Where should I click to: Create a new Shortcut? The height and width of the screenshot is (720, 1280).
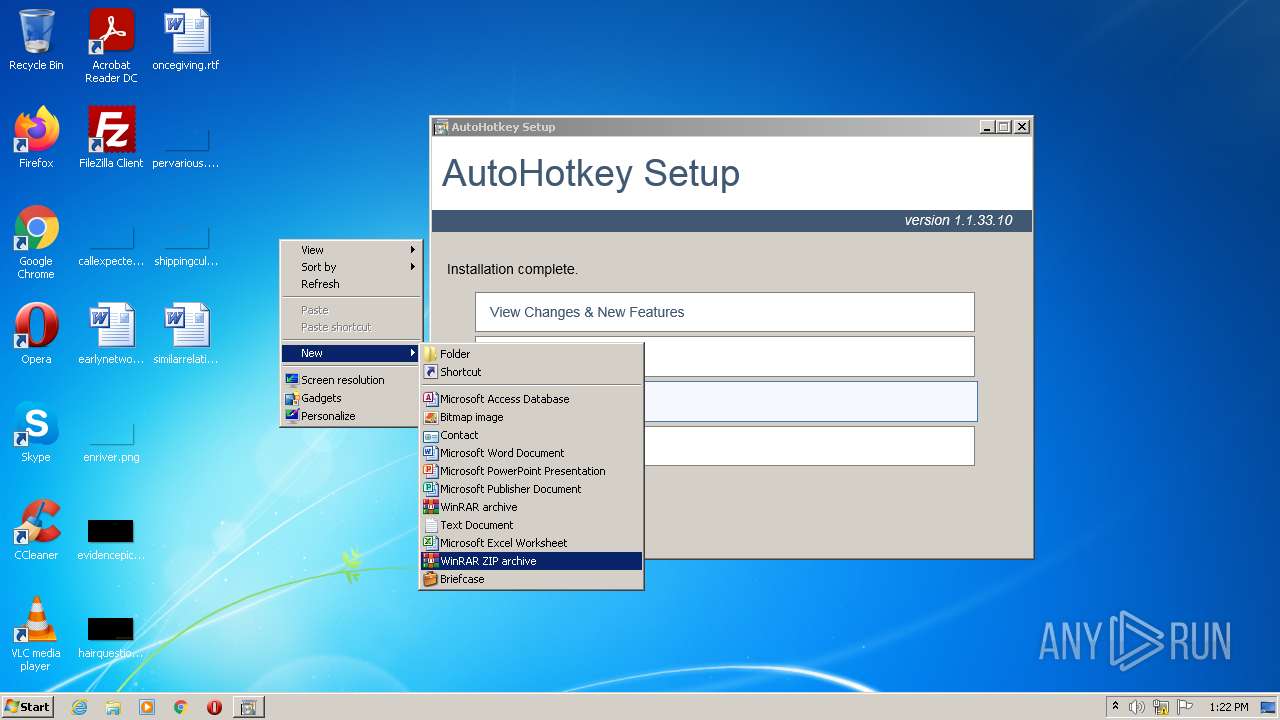pos(531,372)
